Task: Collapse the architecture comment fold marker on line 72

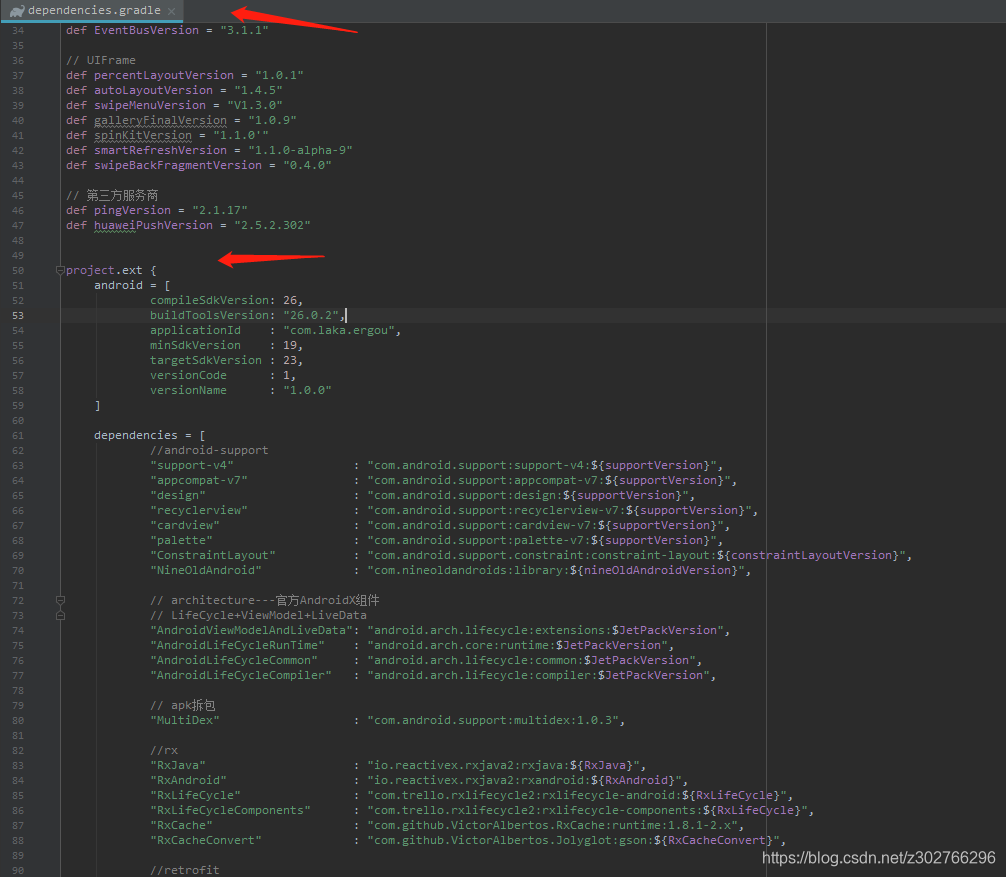Action: 60,600
